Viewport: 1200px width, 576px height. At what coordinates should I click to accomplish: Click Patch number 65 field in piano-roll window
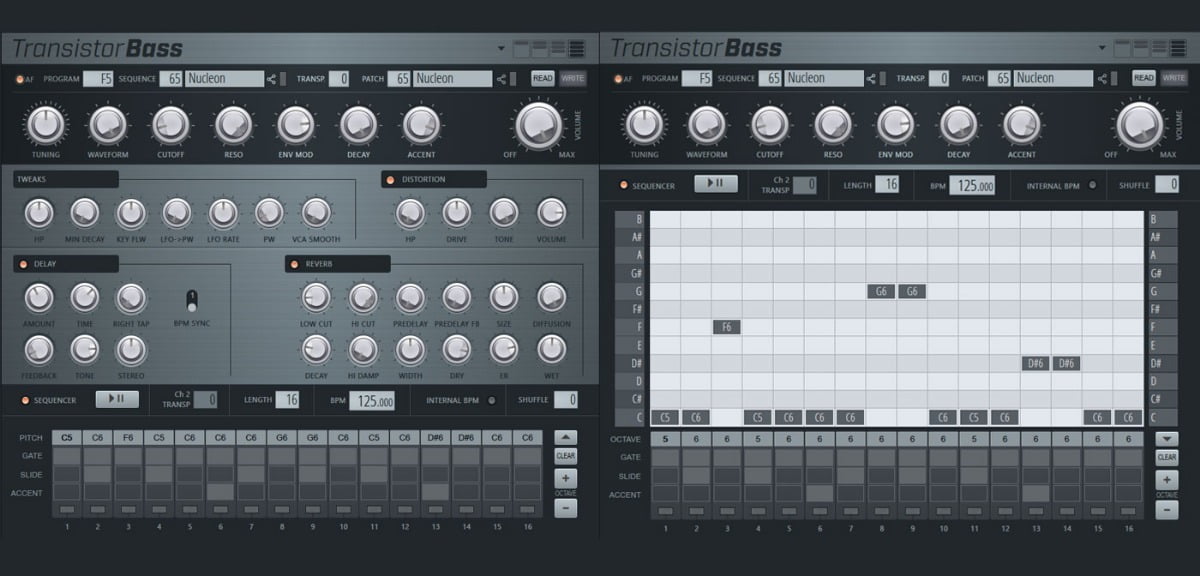coord(999,79)
